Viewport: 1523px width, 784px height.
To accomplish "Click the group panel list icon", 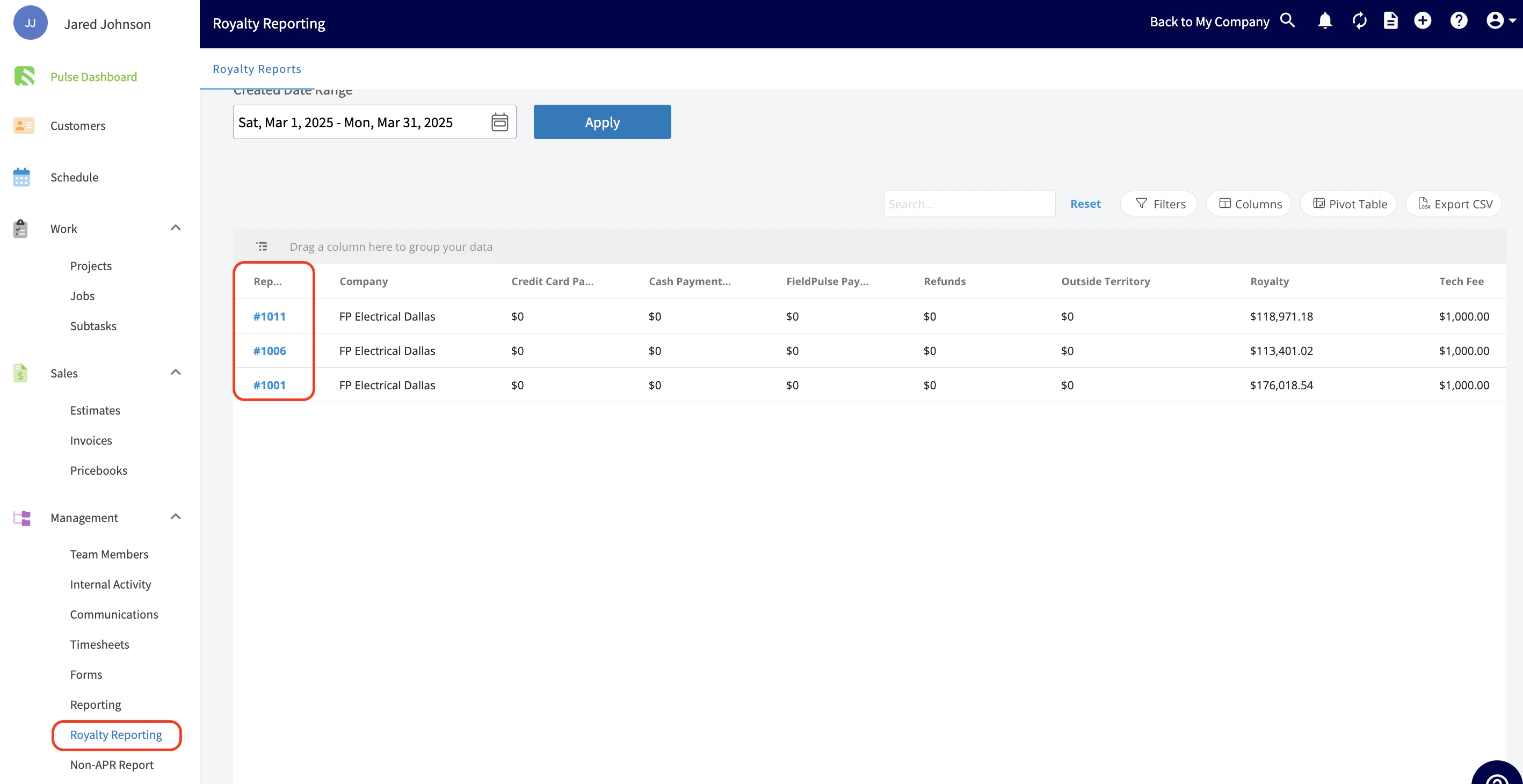I will coord(262,246).
